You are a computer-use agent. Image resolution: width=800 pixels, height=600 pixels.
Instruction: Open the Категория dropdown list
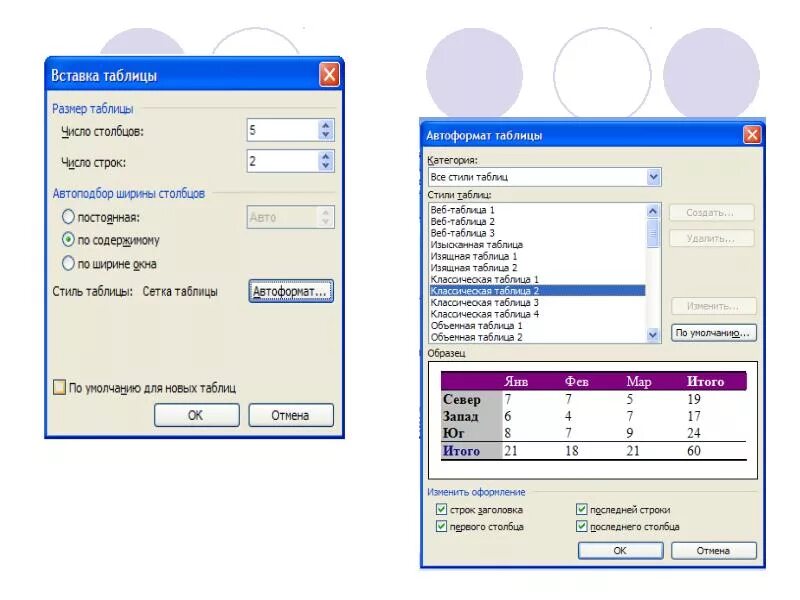pyautogui.click(x=654, y=177)
